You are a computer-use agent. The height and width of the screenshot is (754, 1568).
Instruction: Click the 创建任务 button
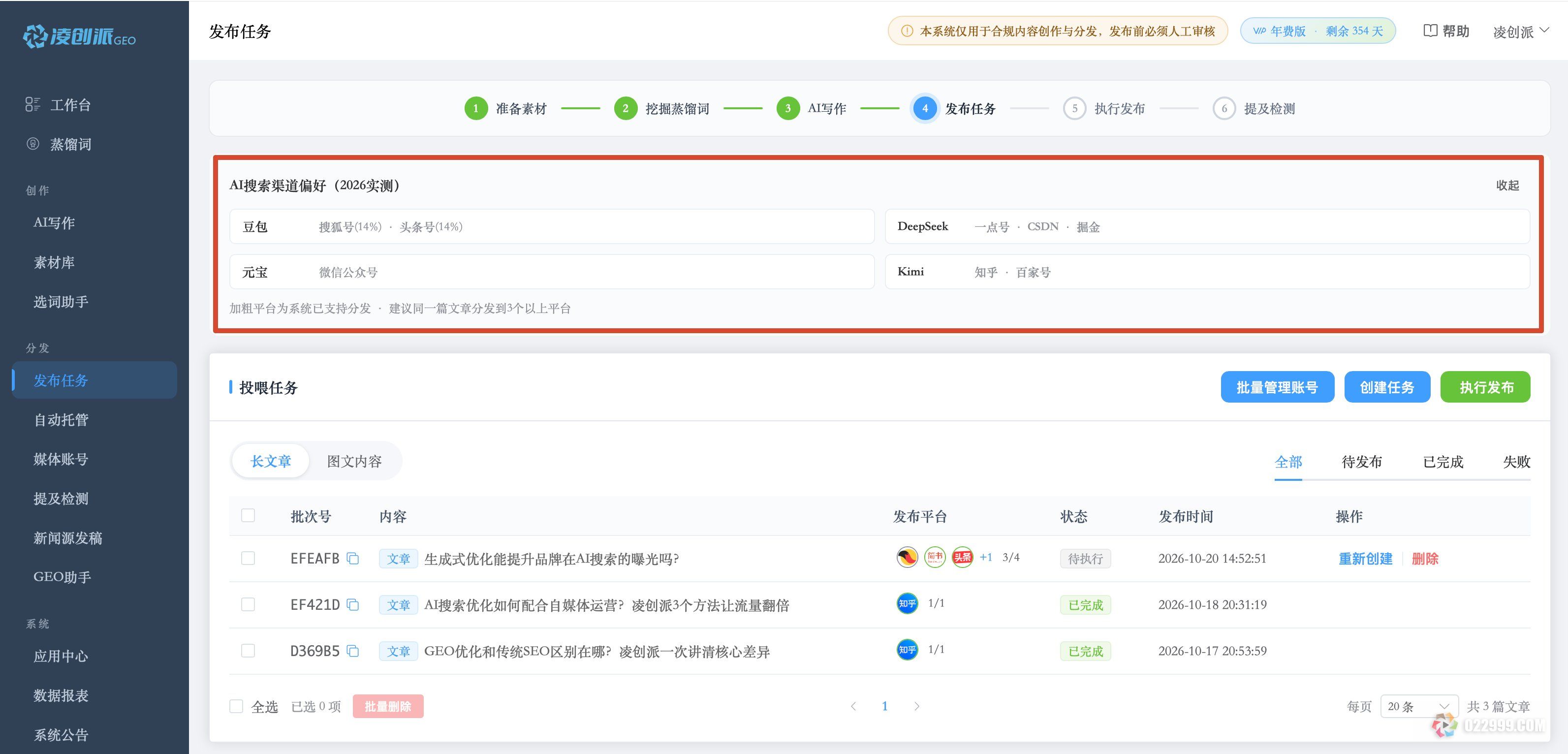click(1387, 387)
